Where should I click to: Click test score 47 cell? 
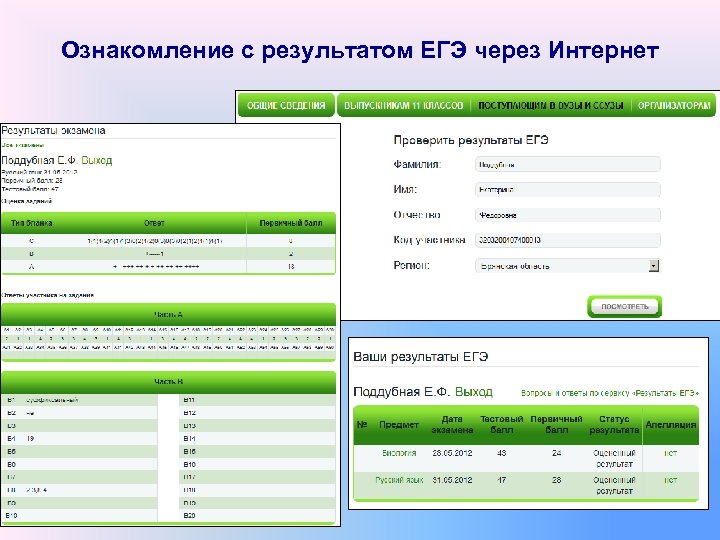point(501,480)
